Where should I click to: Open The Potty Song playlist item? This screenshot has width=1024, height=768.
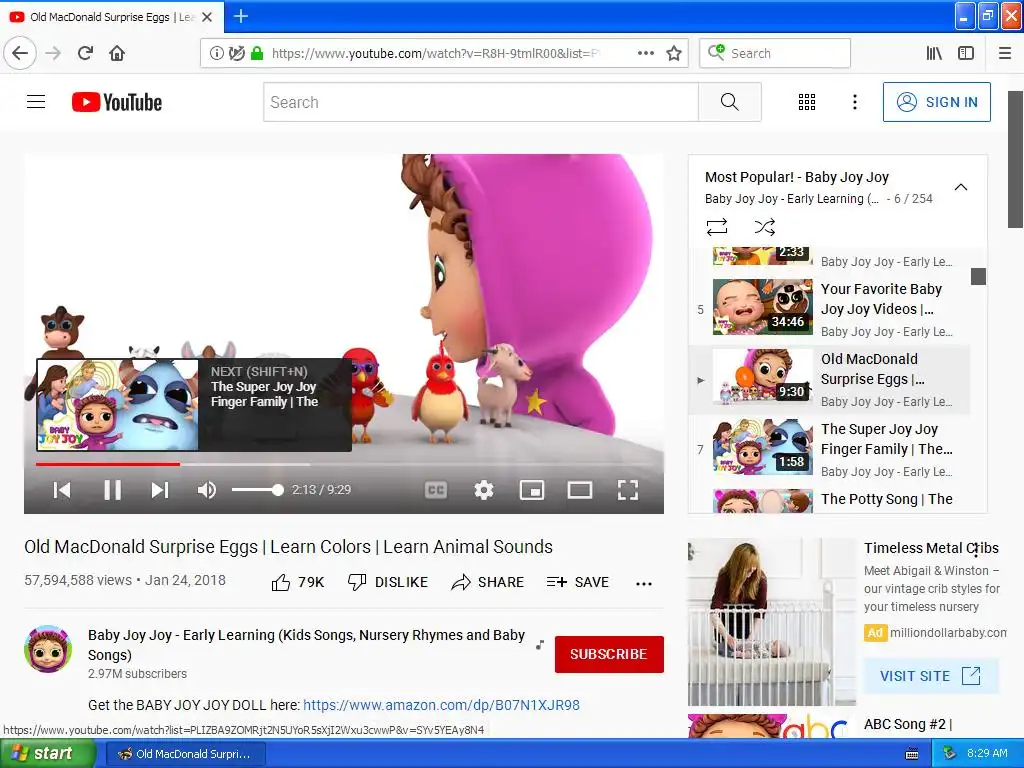pos(829,500)
